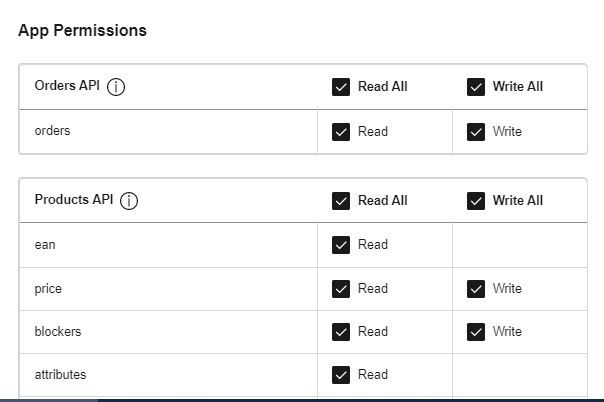Viewport: 604px width, 402px height.
Task: Select the ean row label
Action: coord(45,245)
